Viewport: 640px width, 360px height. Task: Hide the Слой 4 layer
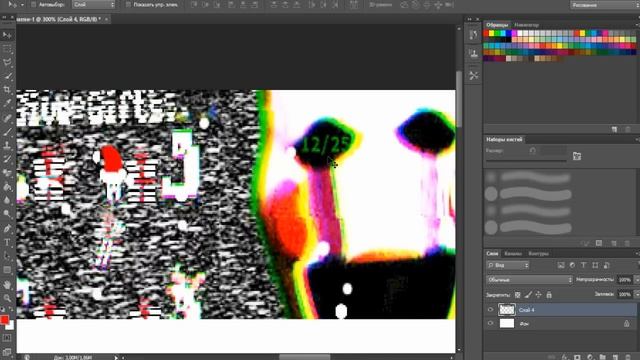490,310
